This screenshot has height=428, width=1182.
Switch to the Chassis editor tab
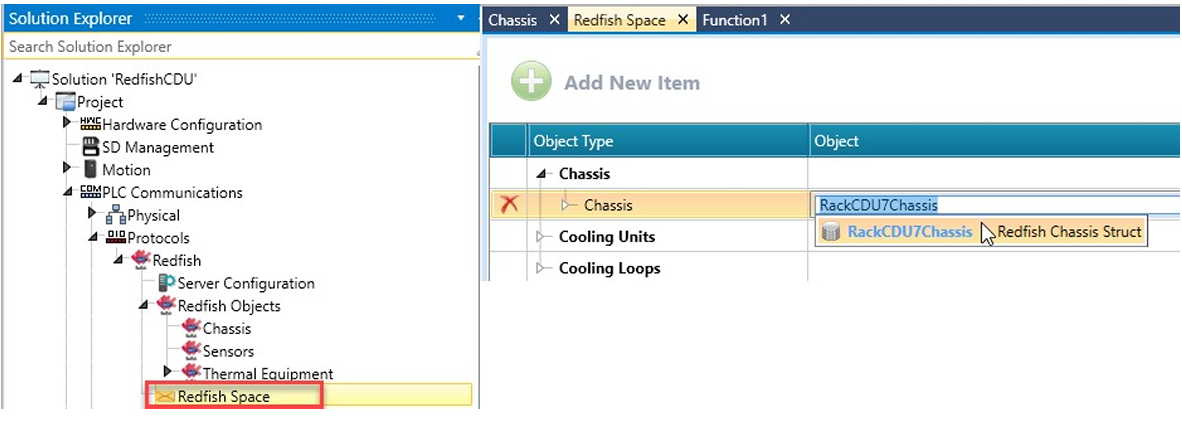pyautogui.click(x=512, y=20)
